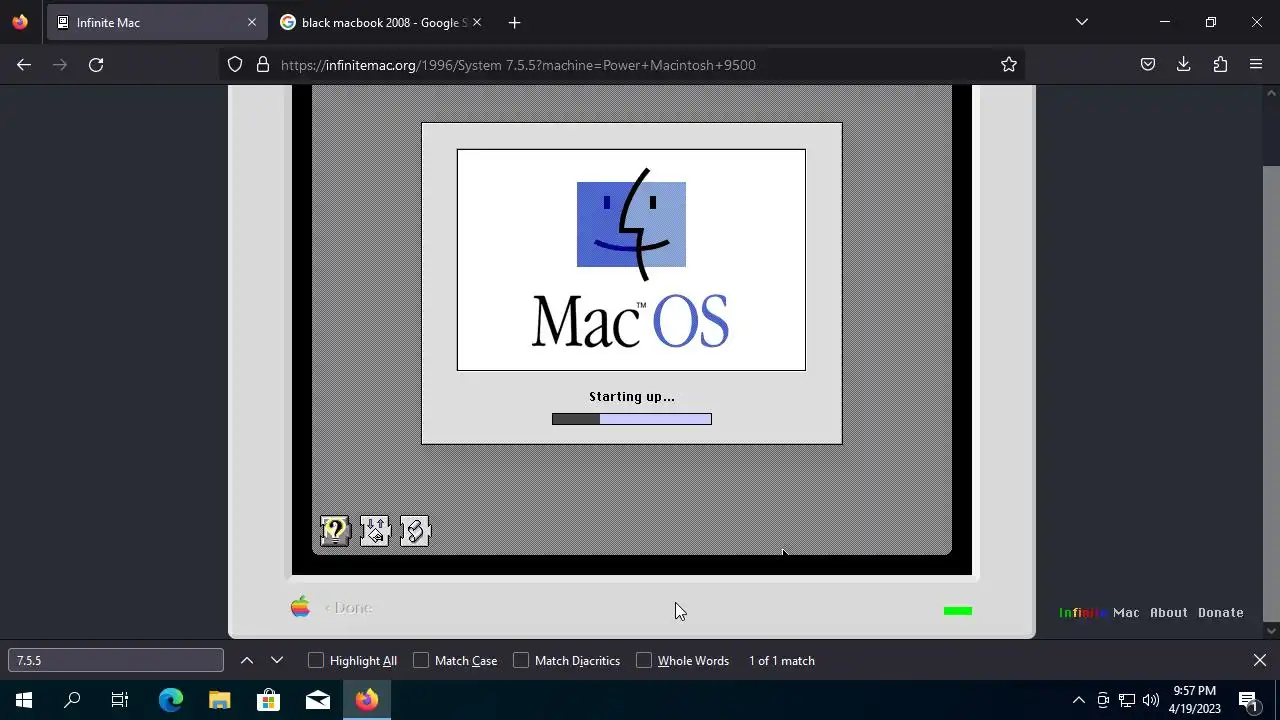
Task: Open Mail app from taskbar
Action: 318,700
